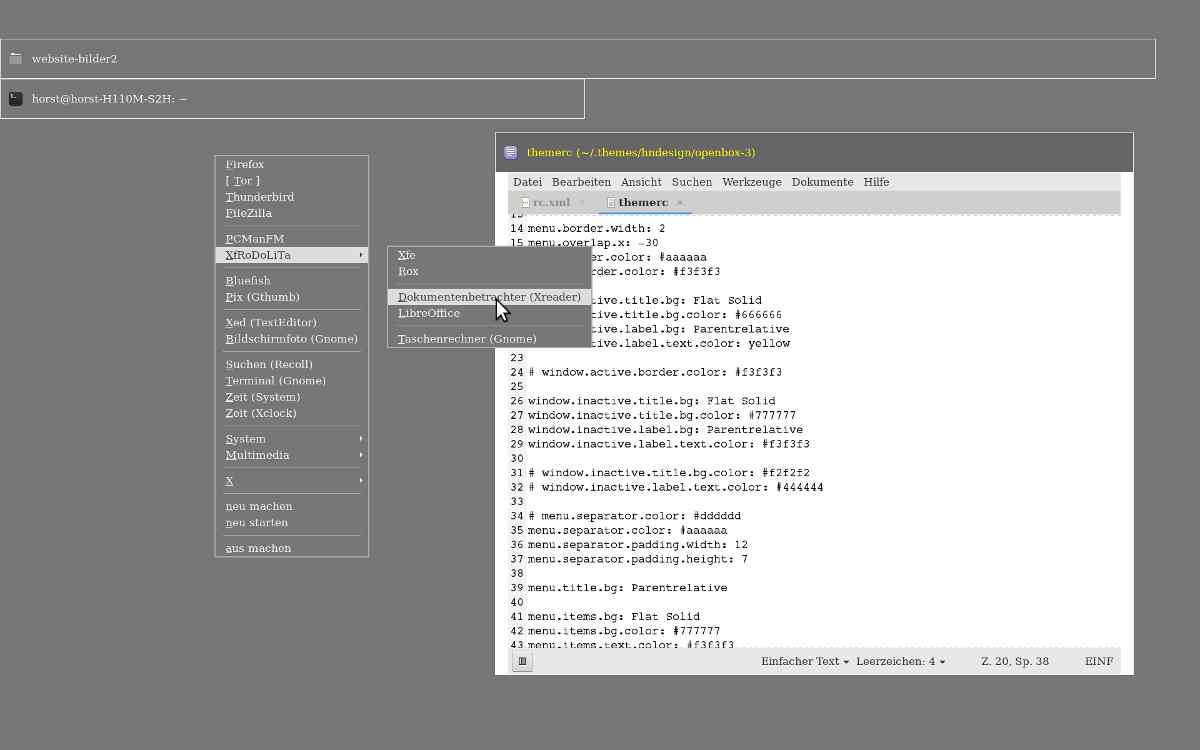Viewport: 1200px width, 750px height.
Task: Open the Einfacher Text syntax dropdown
Action: 804,661
